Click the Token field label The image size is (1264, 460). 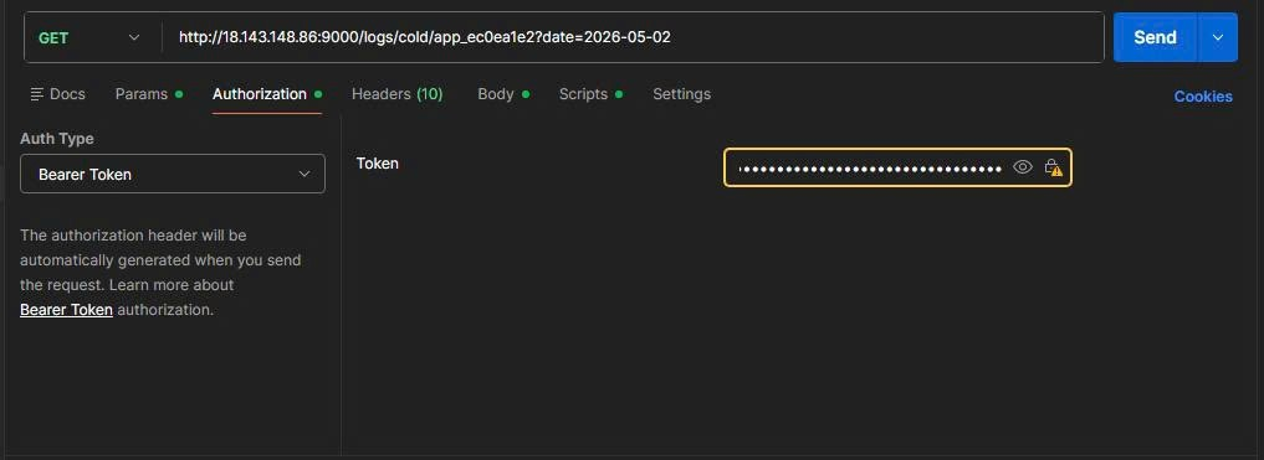pyautogui.click(x=377, y=163)
